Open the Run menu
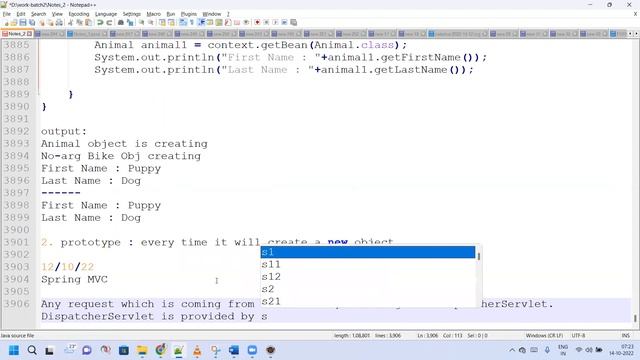This screenshot has width=640, height=360. coord(171,14)
